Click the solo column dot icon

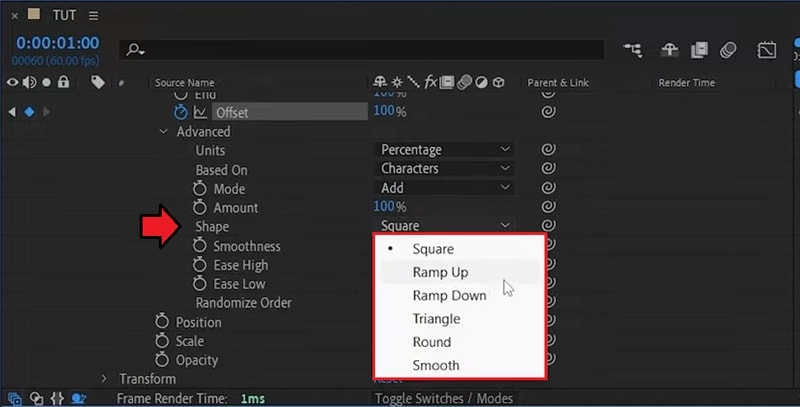tap(46, 82)
